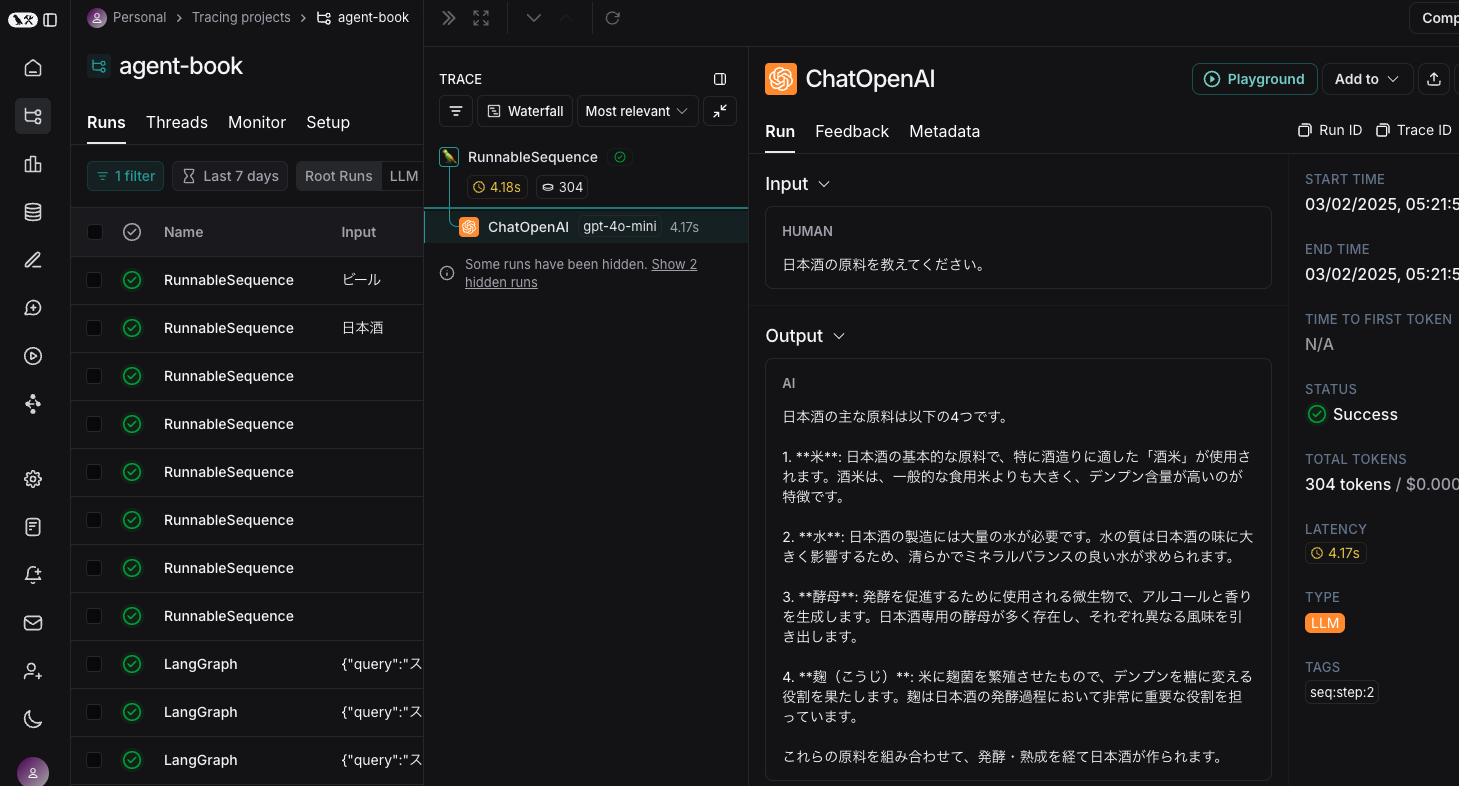Switch to the Metadata tab
Image resolution: width=1459 pixels, height=786 pixels.
[x=944, y=131]
